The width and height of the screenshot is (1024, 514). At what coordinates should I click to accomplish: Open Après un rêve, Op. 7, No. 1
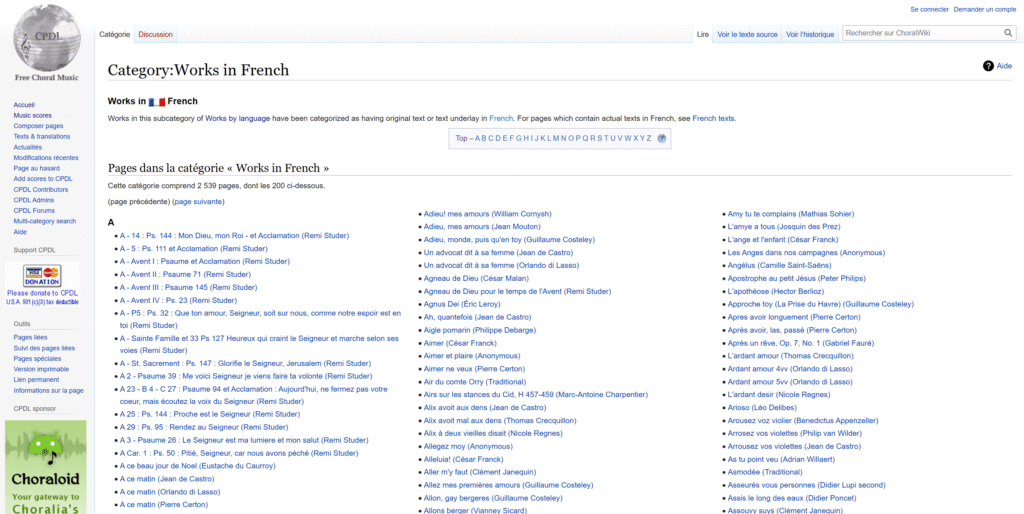pyautogui.click(x=801, y=343)
